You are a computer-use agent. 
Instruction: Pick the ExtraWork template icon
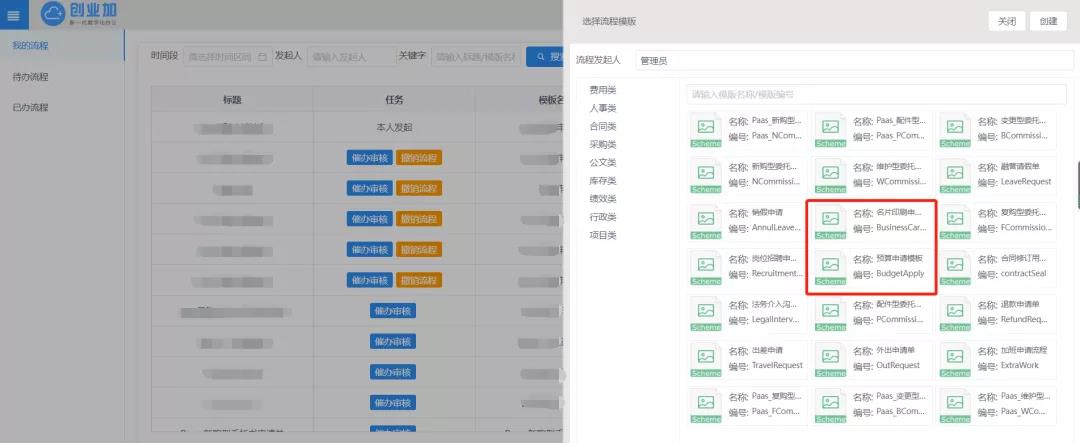coord(956,359)
